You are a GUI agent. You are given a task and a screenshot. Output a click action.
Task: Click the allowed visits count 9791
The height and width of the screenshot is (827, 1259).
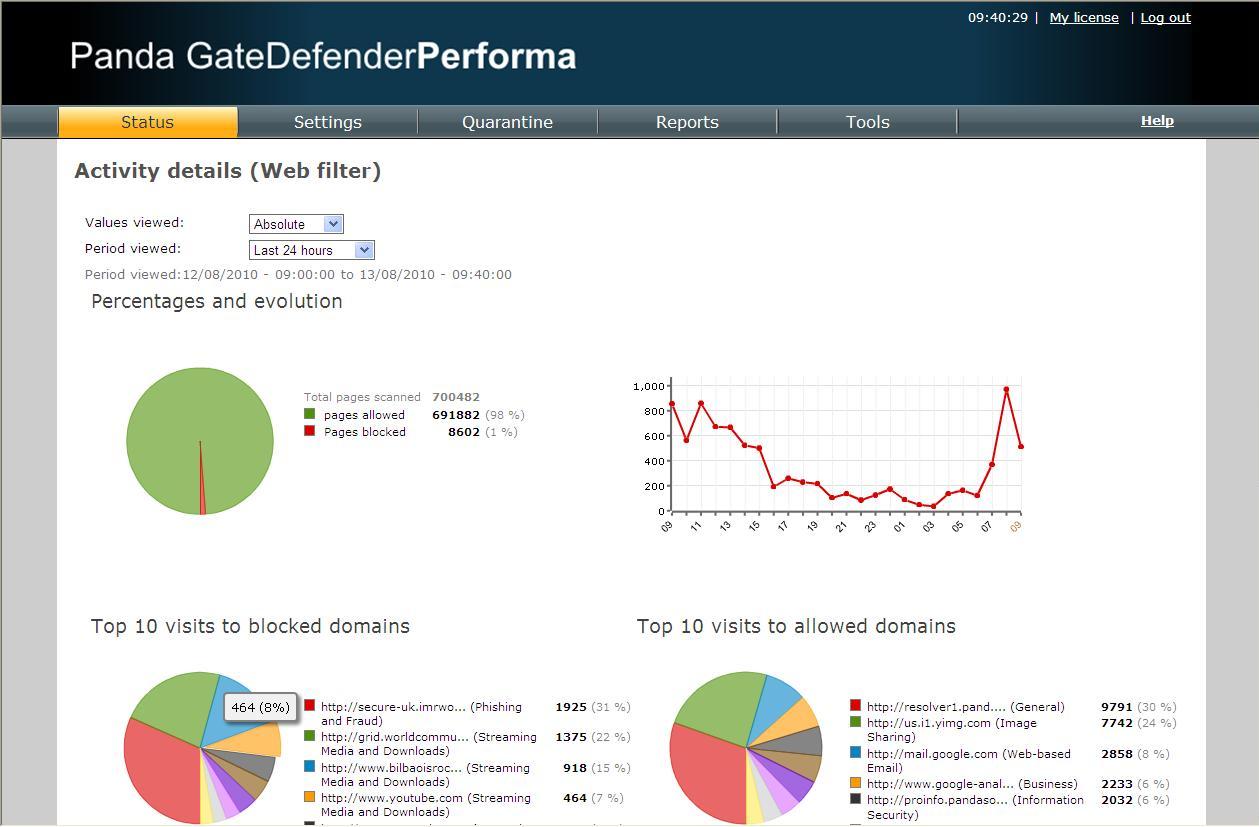click(x=1117, y=707)
